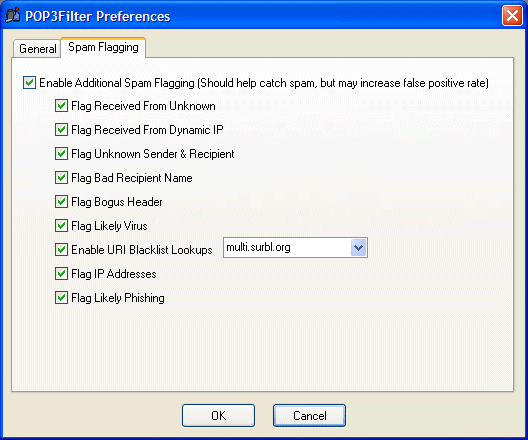Click the POP3Filter app icon in title bar
Viewport: 528px width, 440px height.
pos(13,15)
